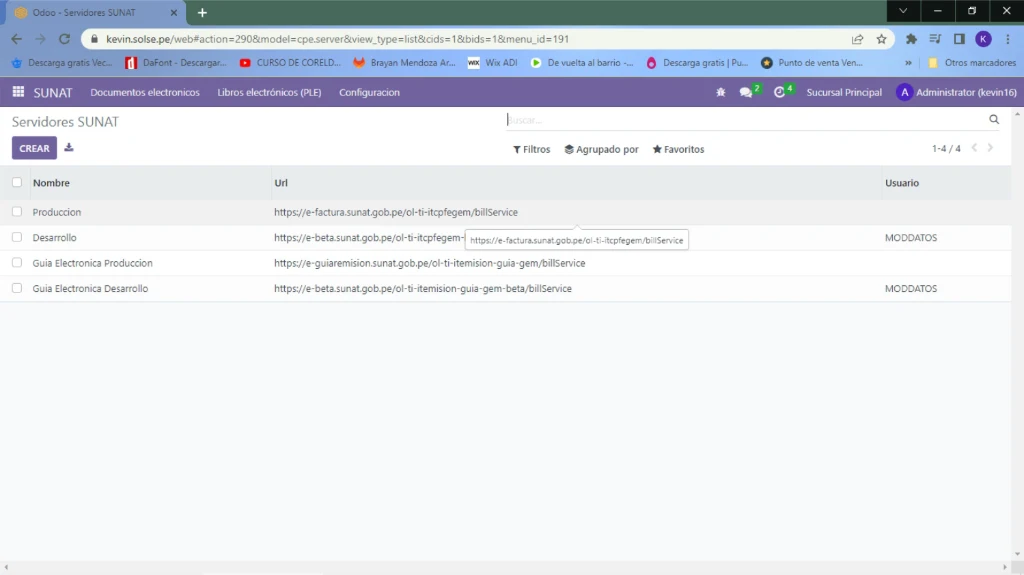The image size is (1024, 575).
Task: Click the browser back arrow
Action: pyautogui.click(x=17, y=39)
